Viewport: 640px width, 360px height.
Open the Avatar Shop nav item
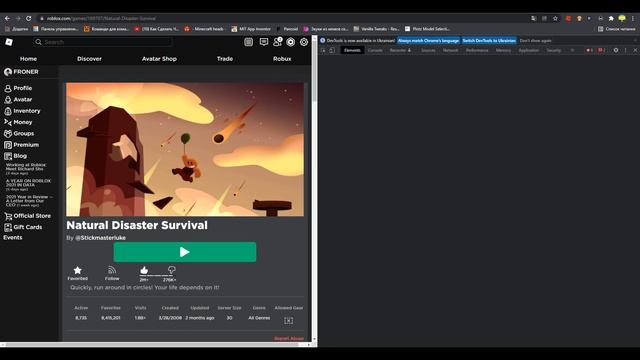[x=159, y=59]
